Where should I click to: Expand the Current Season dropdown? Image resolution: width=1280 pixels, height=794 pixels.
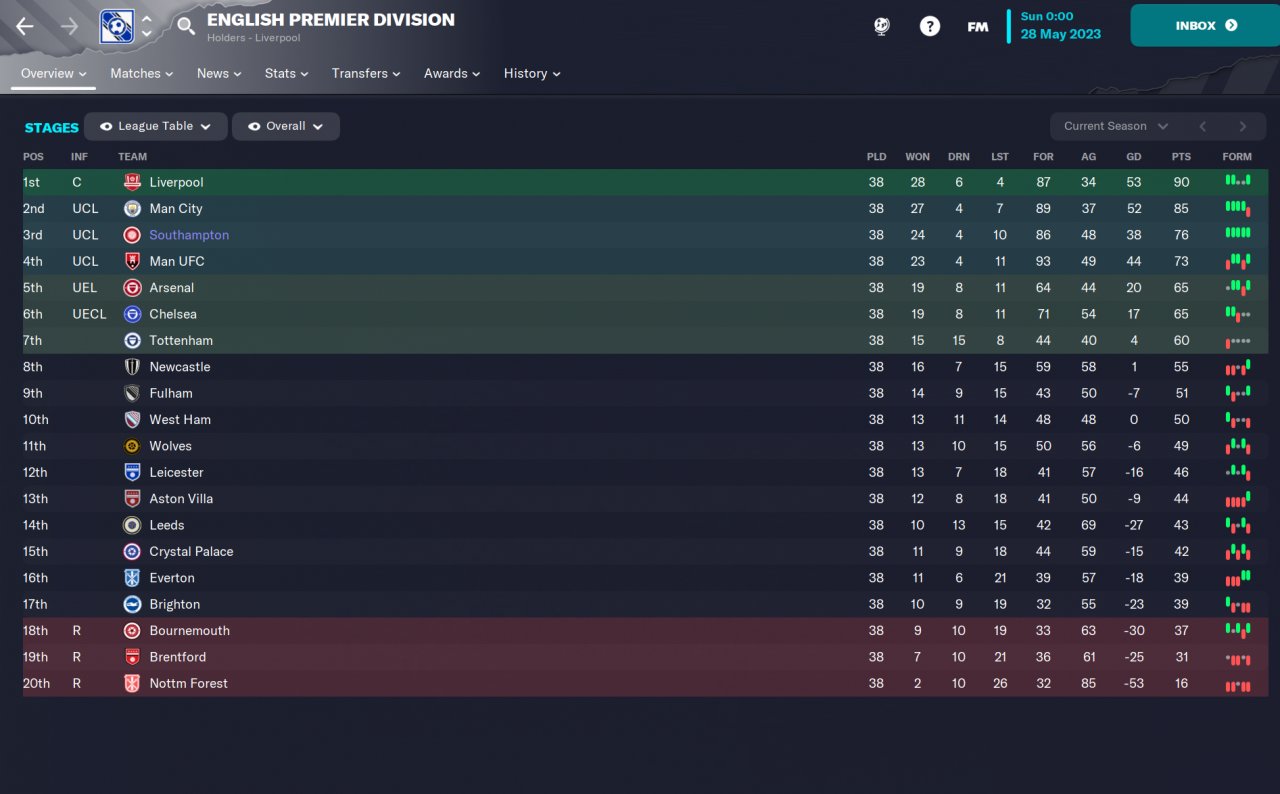pyautogui.click(x=1115, y=126)
